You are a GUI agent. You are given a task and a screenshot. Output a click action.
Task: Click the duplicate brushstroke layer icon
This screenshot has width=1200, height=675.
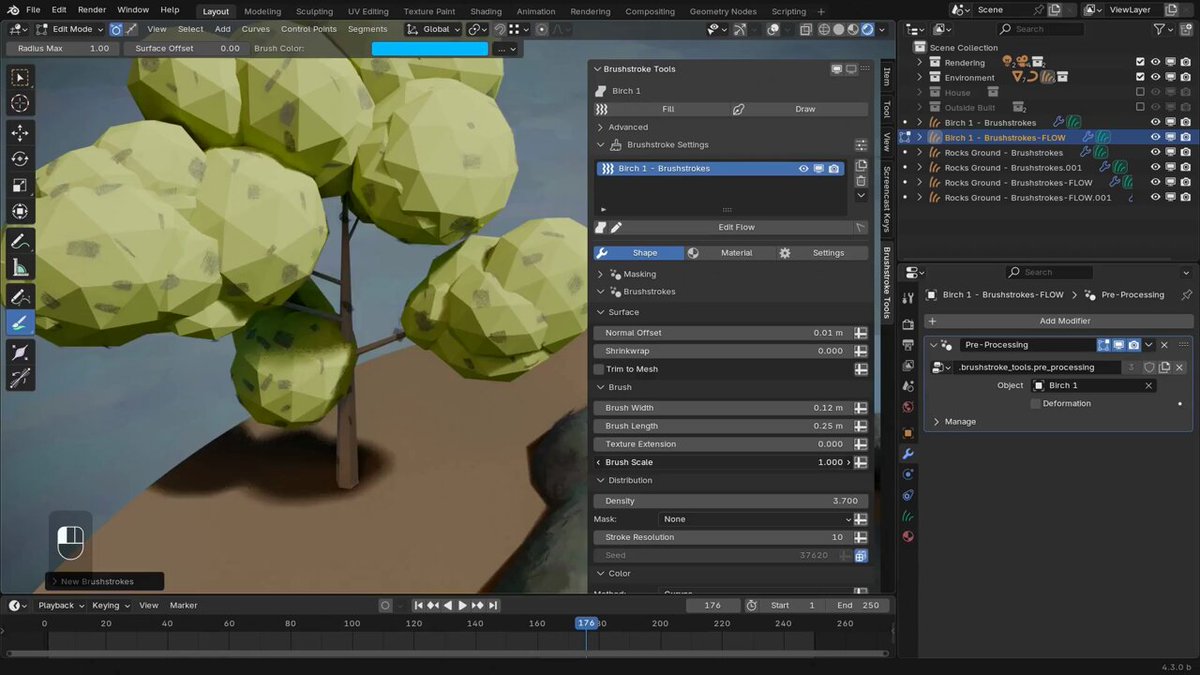(x=861, y=166)
